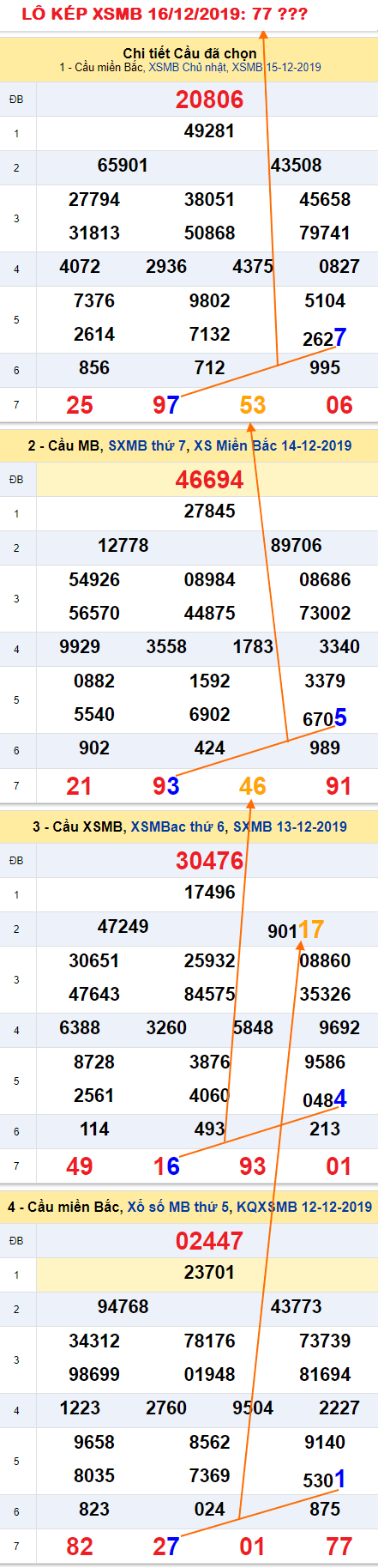This screenshot has height=1568, width=378.
Task: Click the orange seventh prize number 53
Action: click(253, 404)
